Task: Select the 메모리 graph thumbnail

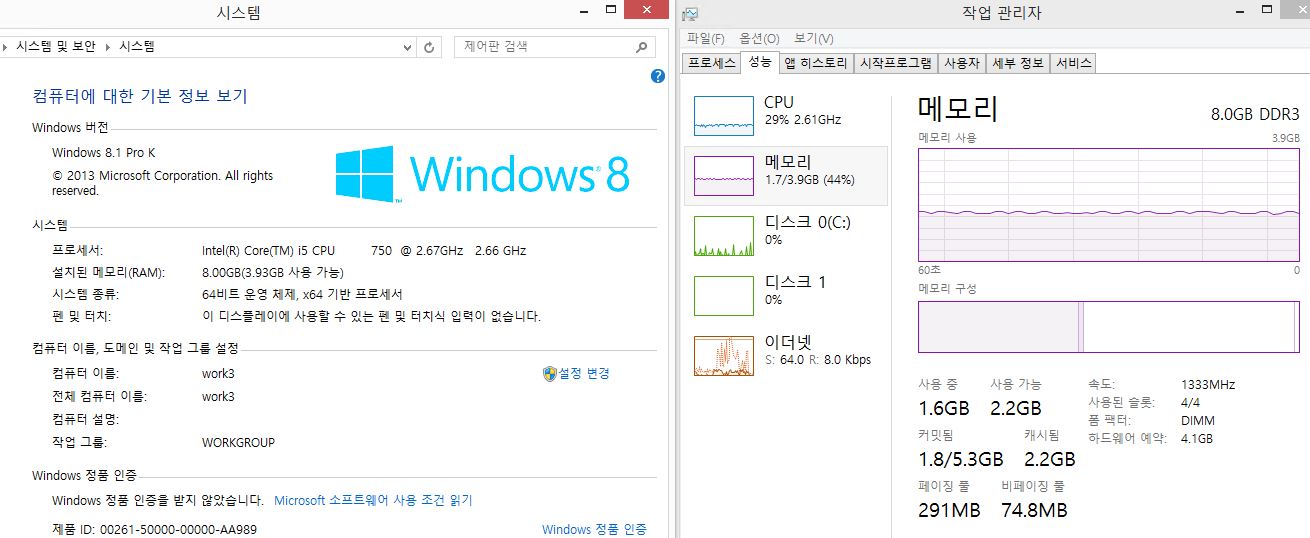Action: [x=723, y=176]
